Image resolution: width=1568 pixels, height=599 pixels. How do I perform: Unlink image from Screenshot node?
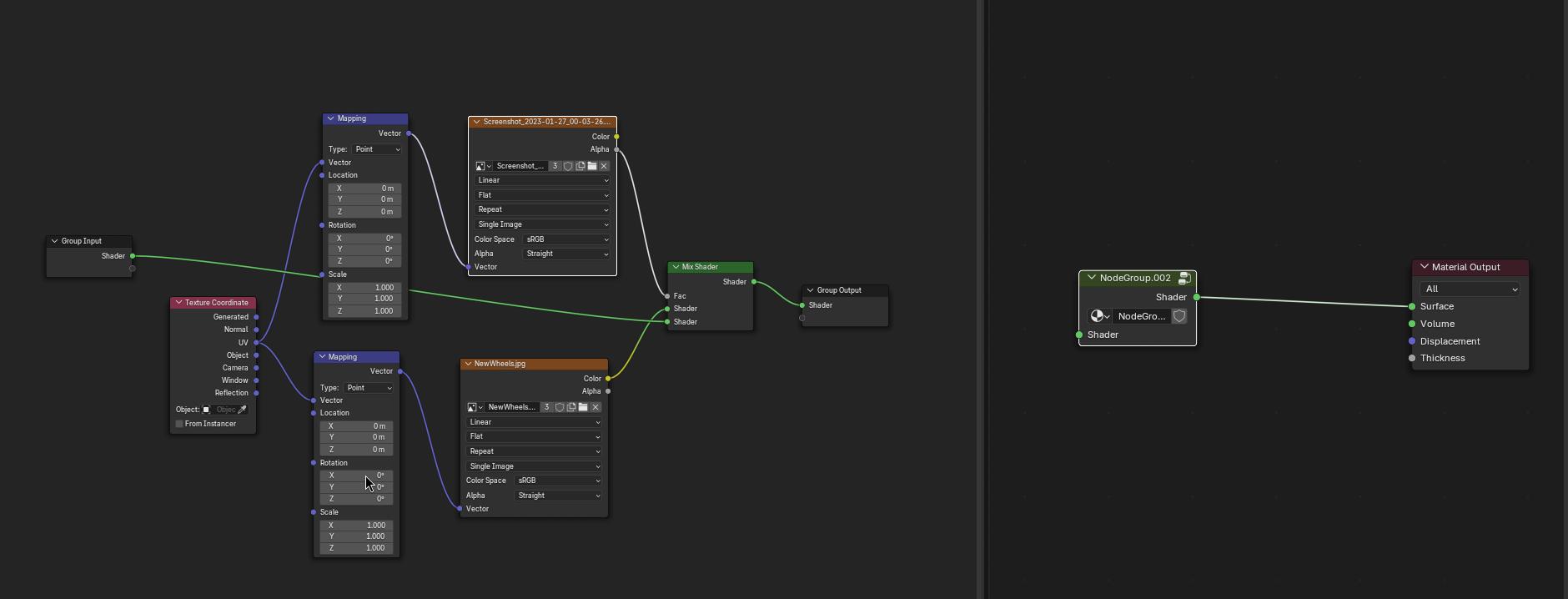click(x=604, y=166)
